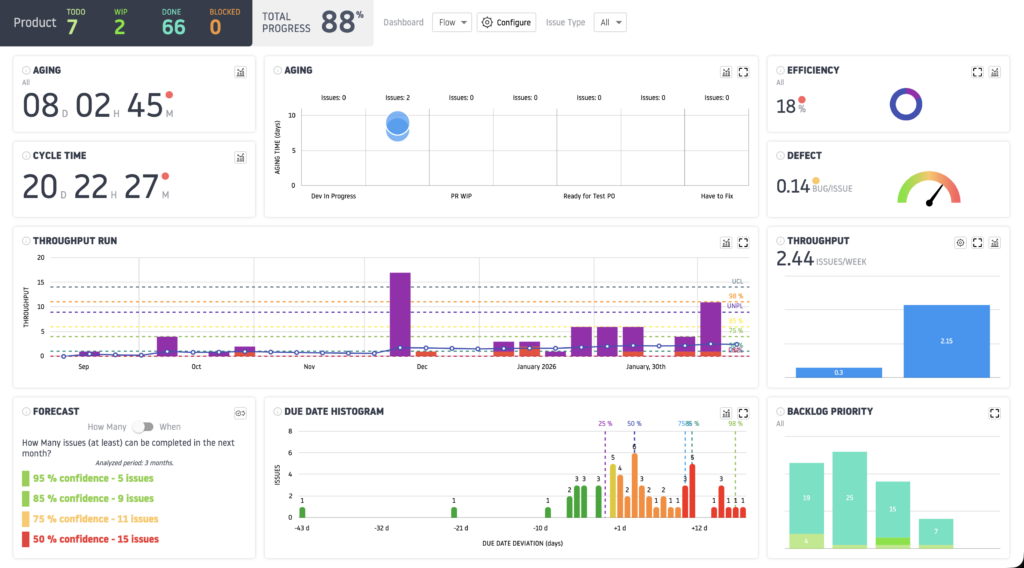This screenshot has width=1024, height=568.
Task: Maximize the Throughput Run chart
Action: click(x=743, y=242)
